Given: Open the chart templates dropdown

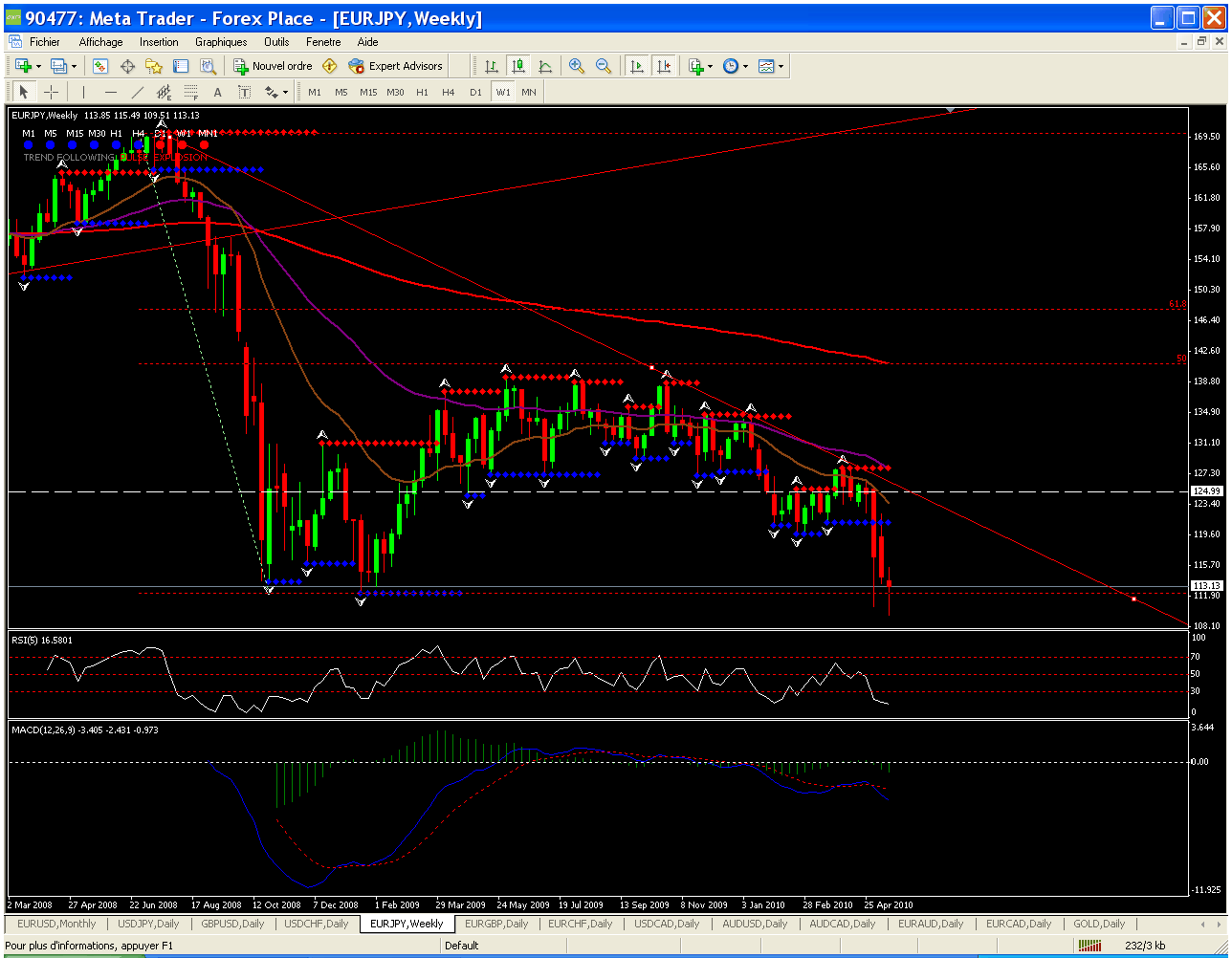Looking at the screenshot, I should click(771, 66).
